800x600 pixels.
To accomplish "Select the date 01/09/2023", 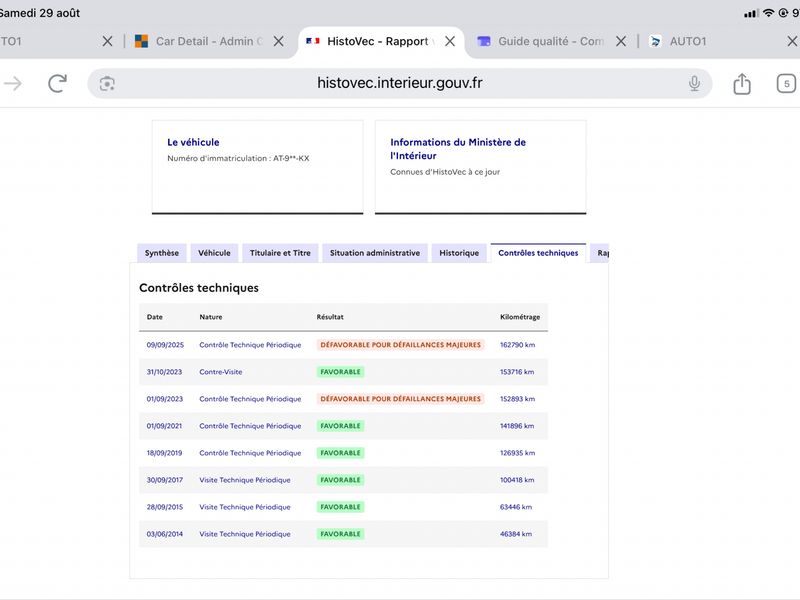I will [165, 399].
